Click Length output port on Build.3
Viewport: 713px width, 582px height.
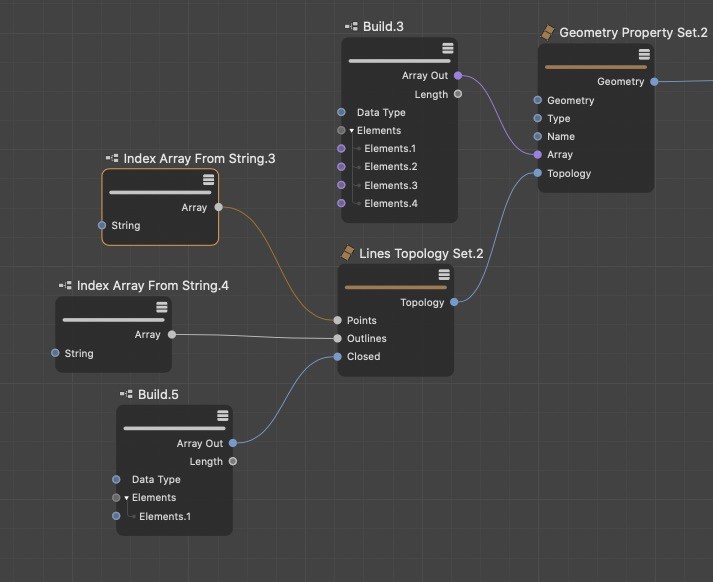point(458,94)
